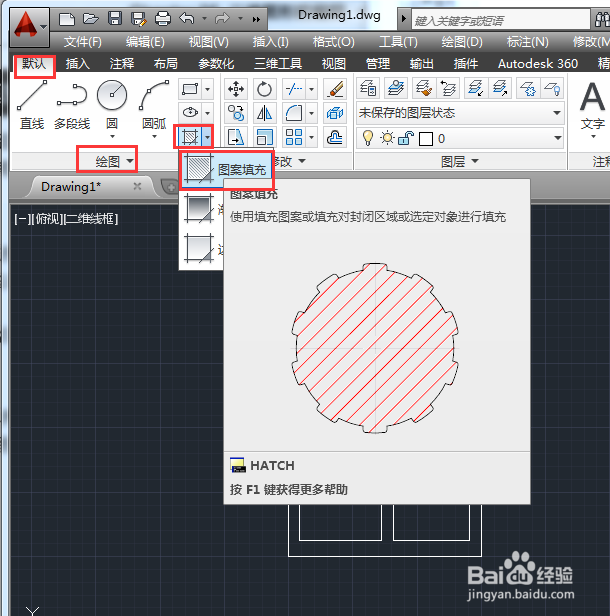Switch to the 注释 ribbon tab
The height and width of the screenshot is (616, 610).
122,63
